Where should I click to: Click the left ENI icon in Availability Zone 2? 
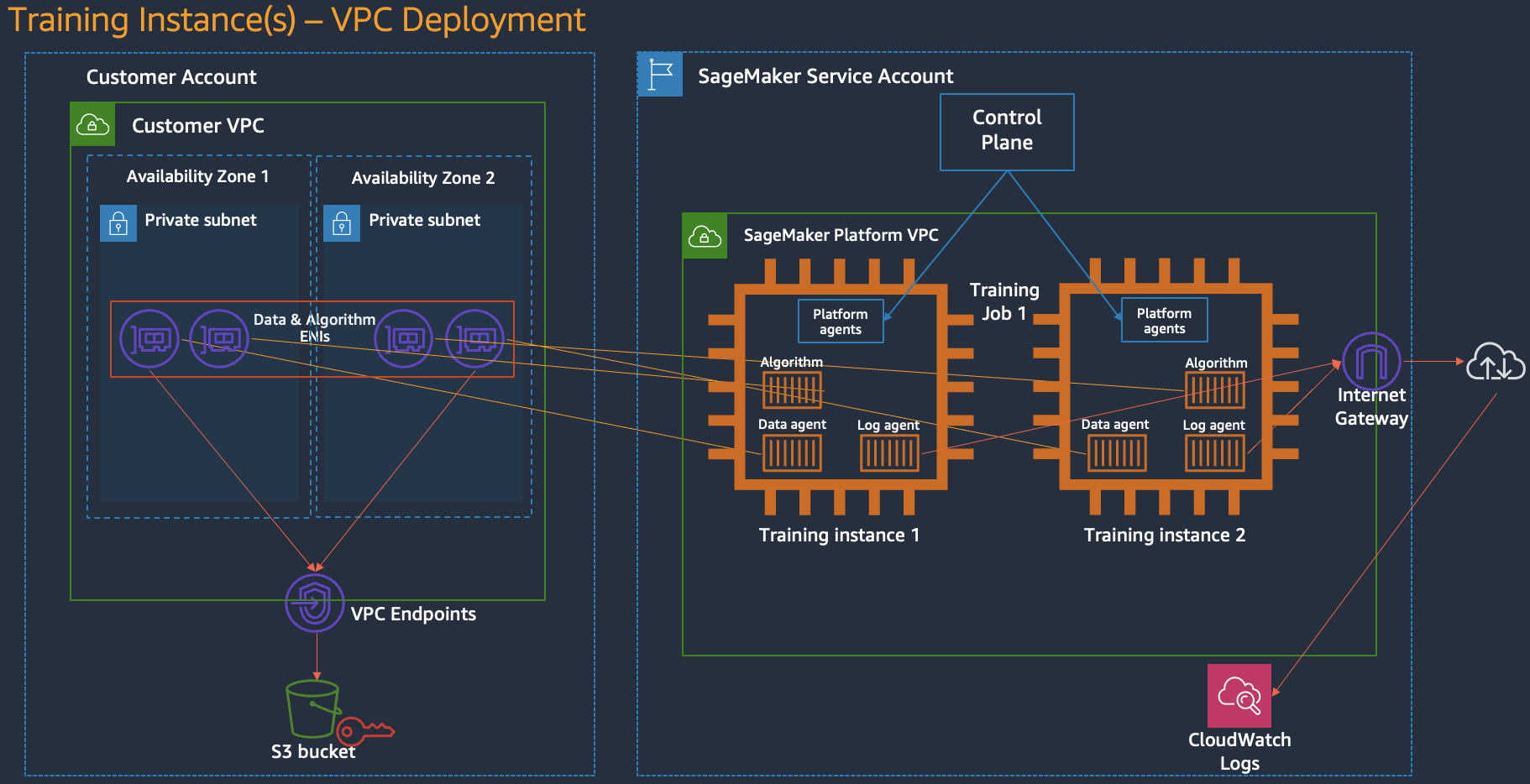pos(404,339)
